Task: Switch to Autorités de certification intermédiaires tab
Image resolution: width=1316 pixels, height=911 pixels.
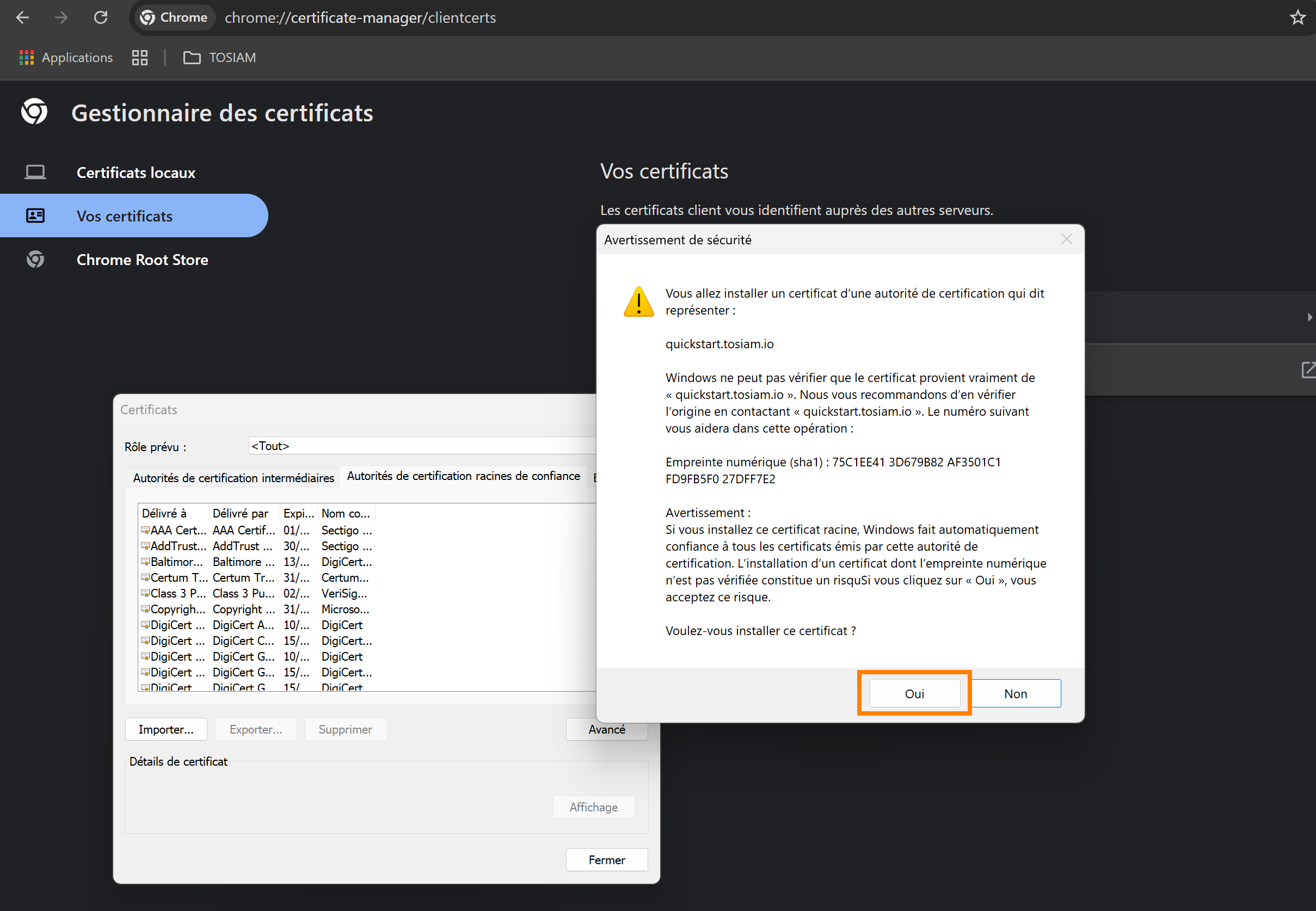Action: point(233,478)
